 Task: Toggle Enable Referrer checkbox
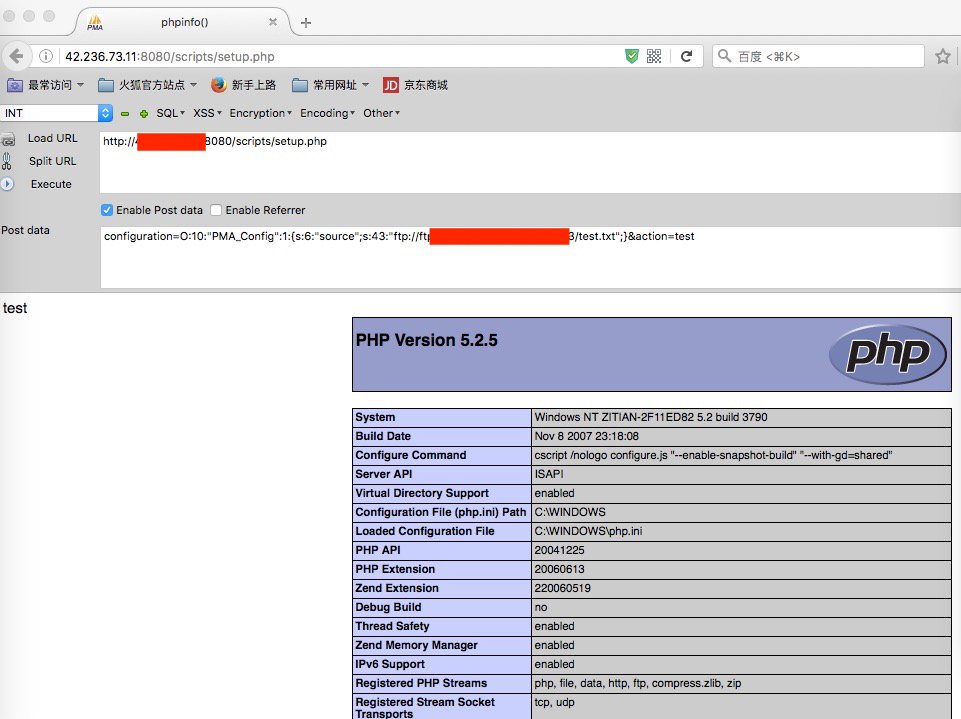point(216,210)
